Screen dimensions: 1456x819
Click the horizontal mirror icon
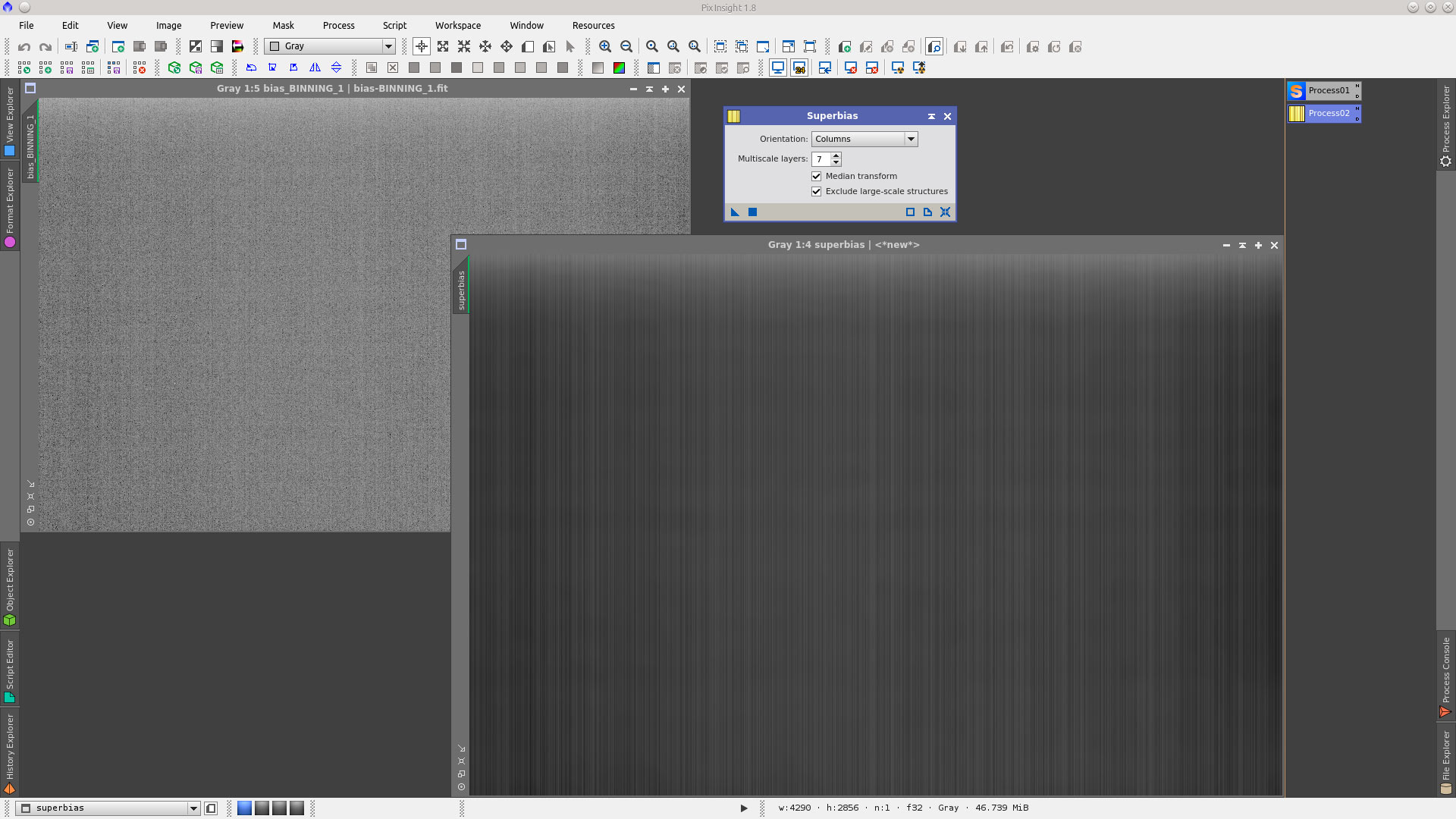tap(315, 68)
